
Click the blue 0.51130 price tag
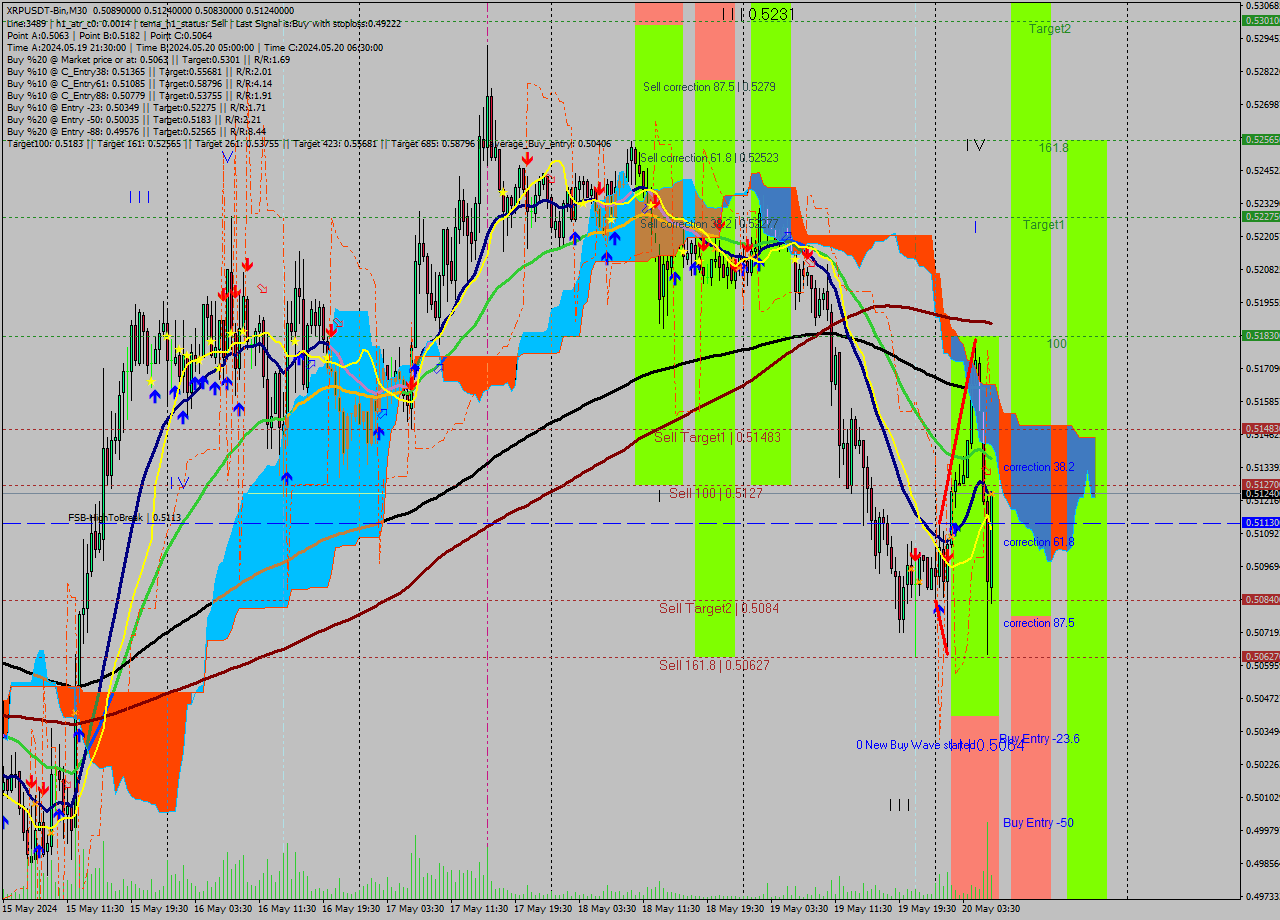[1260, 523]
